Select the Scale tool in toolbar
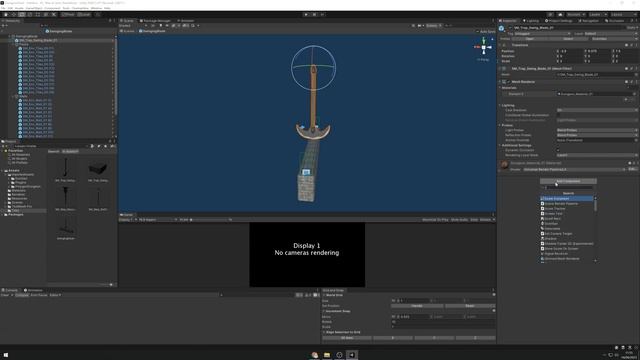Viewport: 640px width, 360px height. (29, 14)
